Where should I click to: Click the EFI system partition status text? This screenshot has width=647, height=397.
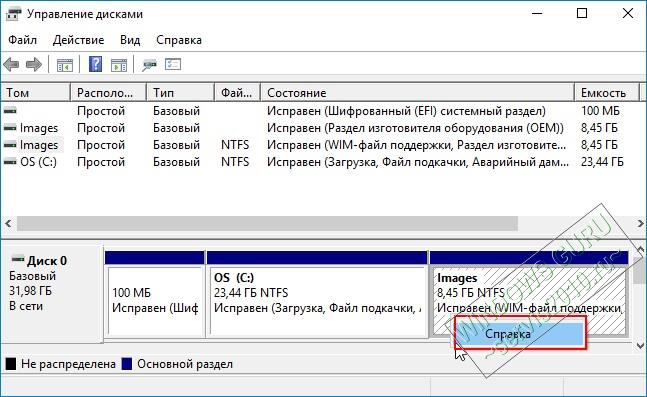(406, 111)
